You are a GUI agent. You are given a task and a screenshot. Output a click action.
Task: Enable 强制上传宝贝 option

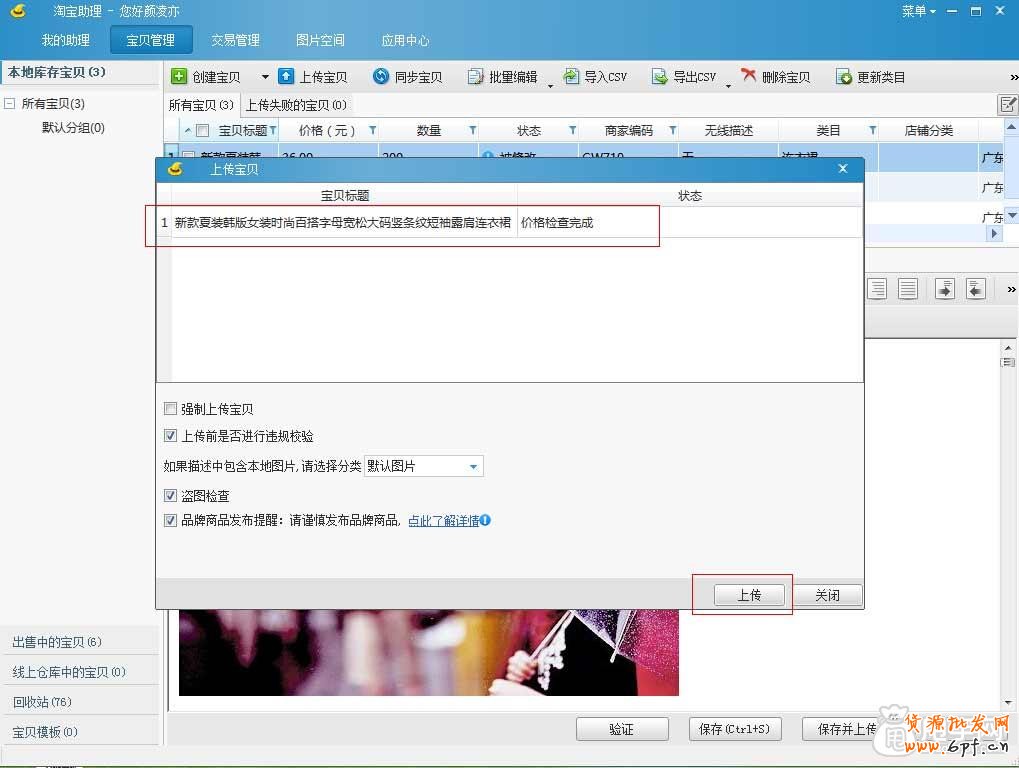170,406
